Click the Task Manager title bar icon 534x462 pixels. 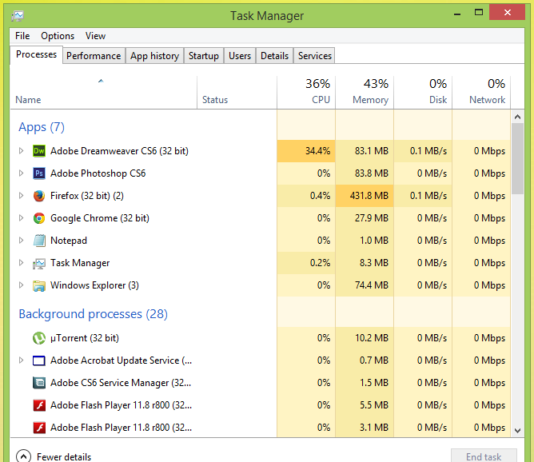[17, 16]
